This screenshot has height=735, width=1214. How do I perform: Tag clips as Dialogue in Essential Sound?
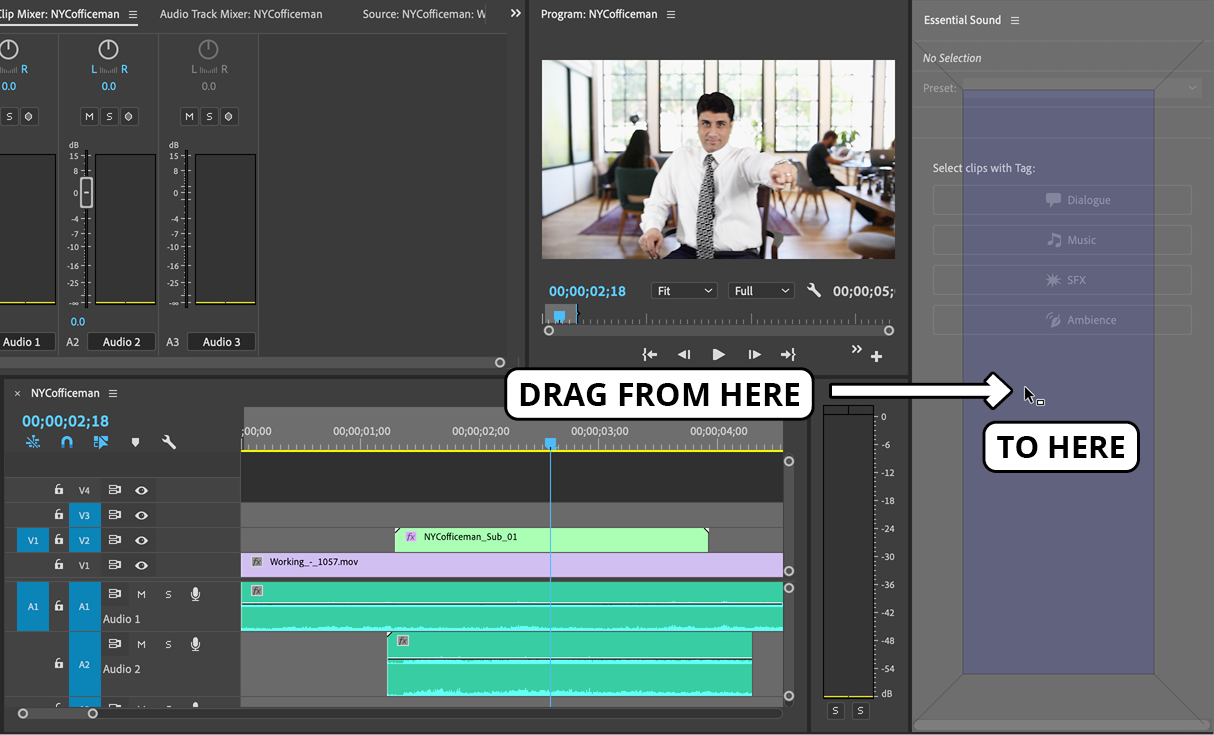point(1062,200)
